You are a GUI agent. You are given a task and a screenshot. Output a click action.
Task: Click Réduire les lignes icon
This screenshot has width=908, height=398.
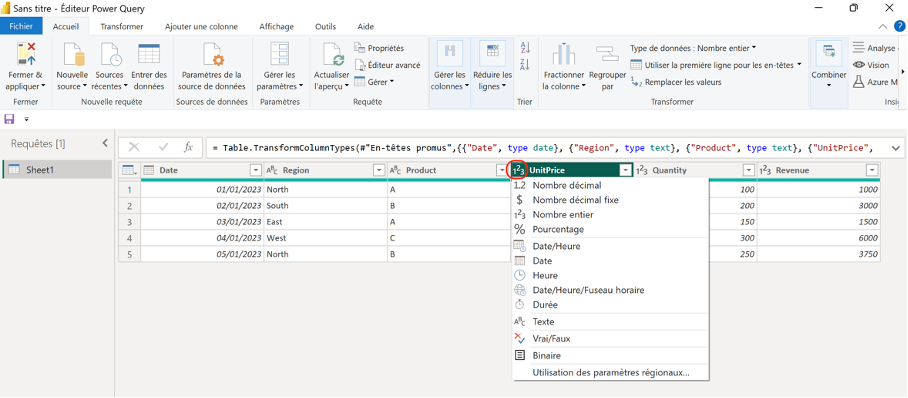coord(492,52)
